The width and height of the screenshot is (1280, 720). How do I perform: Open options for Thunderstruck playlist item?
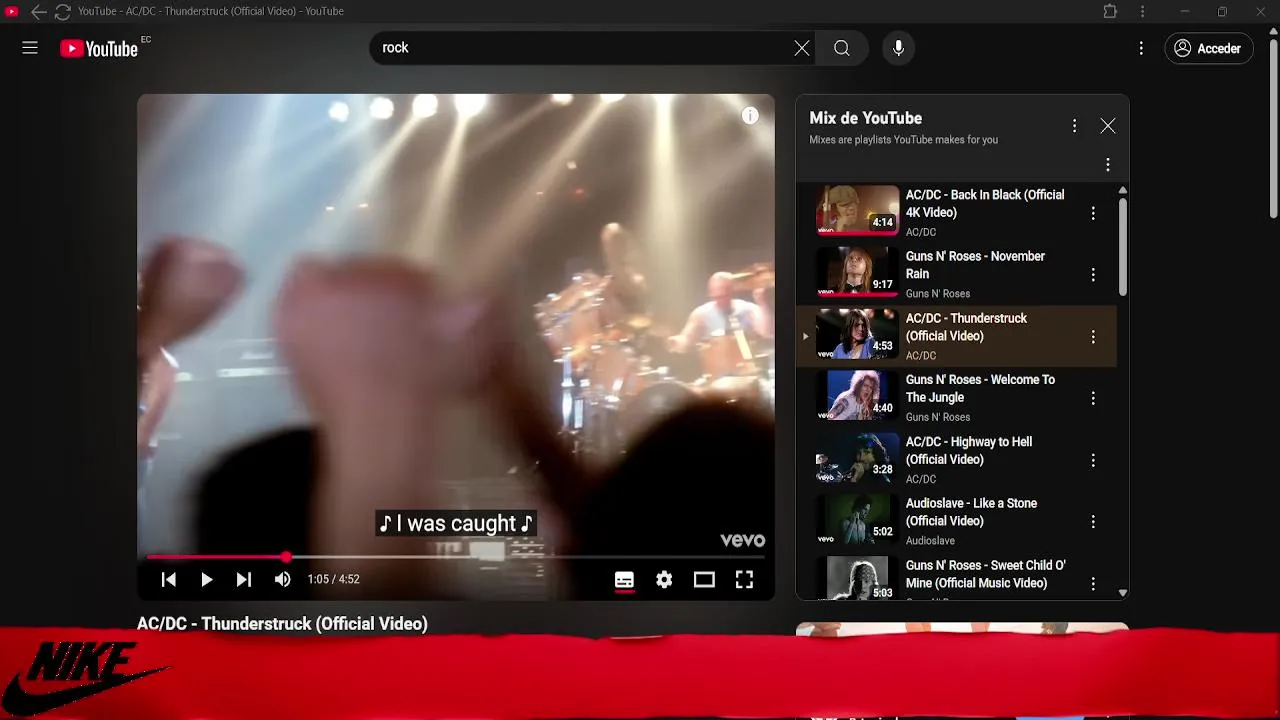[x=1093, y=337]
